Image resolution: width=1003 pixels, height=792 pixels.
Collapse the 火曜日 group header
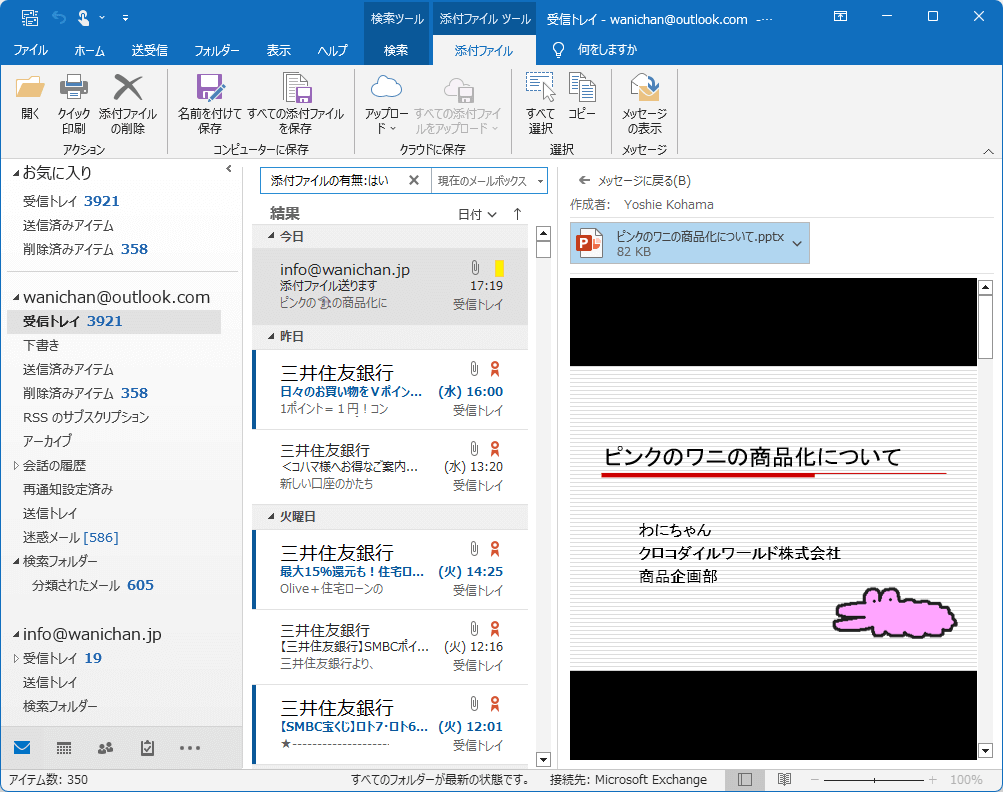point(271,516)
